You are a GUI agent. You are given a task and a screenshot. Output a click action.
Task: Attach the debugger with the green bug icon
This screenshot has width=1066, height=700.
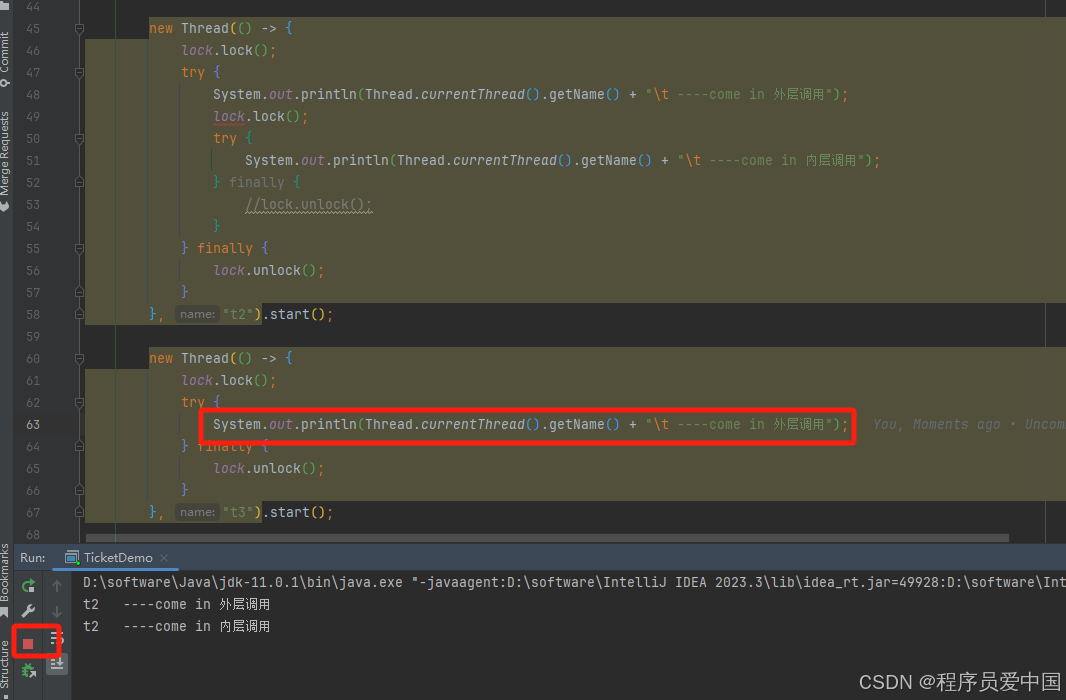point(28,671)
